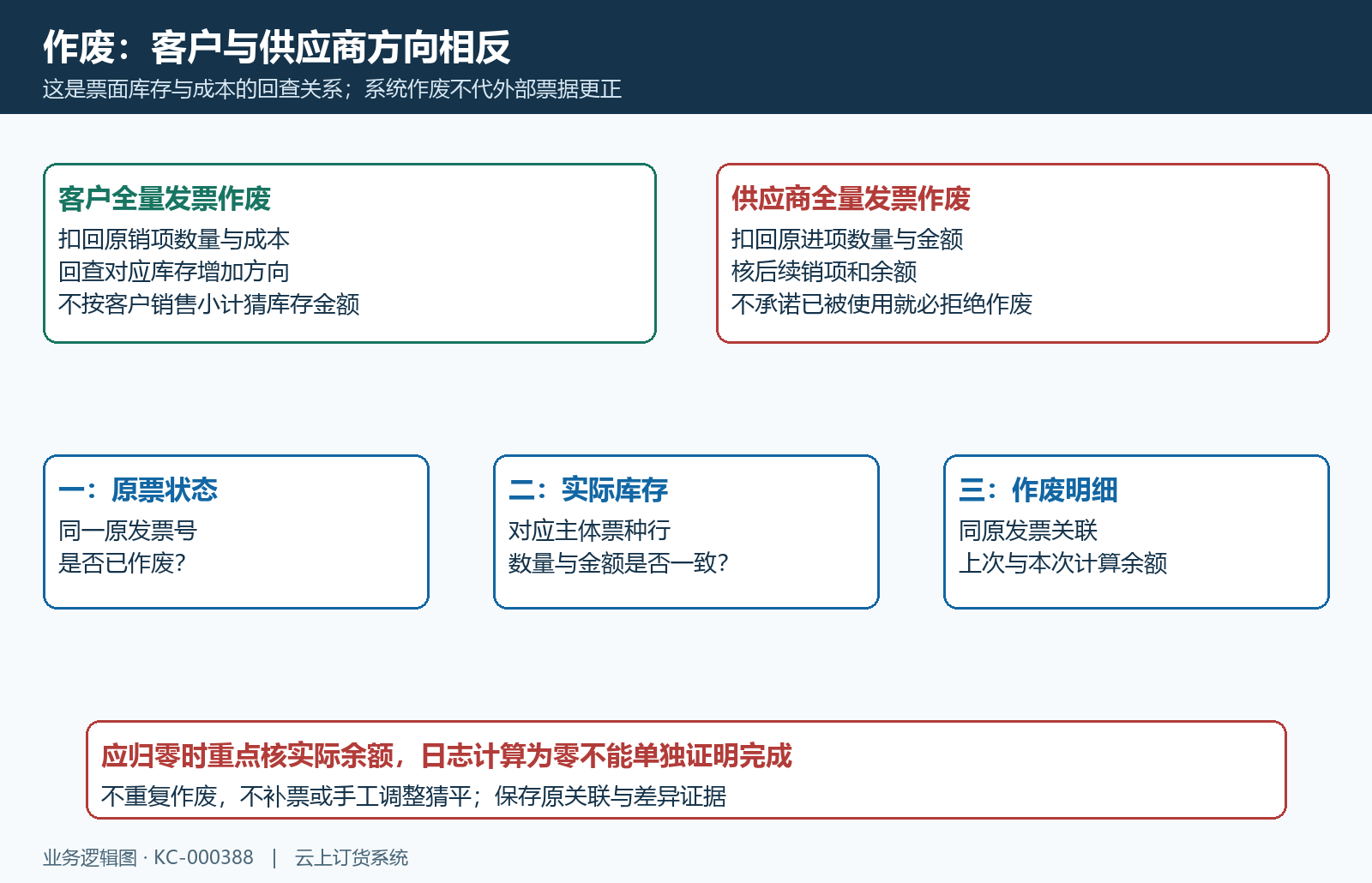Screen dimensions: 1372x883
Task: Select the line '不重复作废，不补票或手工调整猜平；保存原关联与差异证据'
Action: coord(413,796)
